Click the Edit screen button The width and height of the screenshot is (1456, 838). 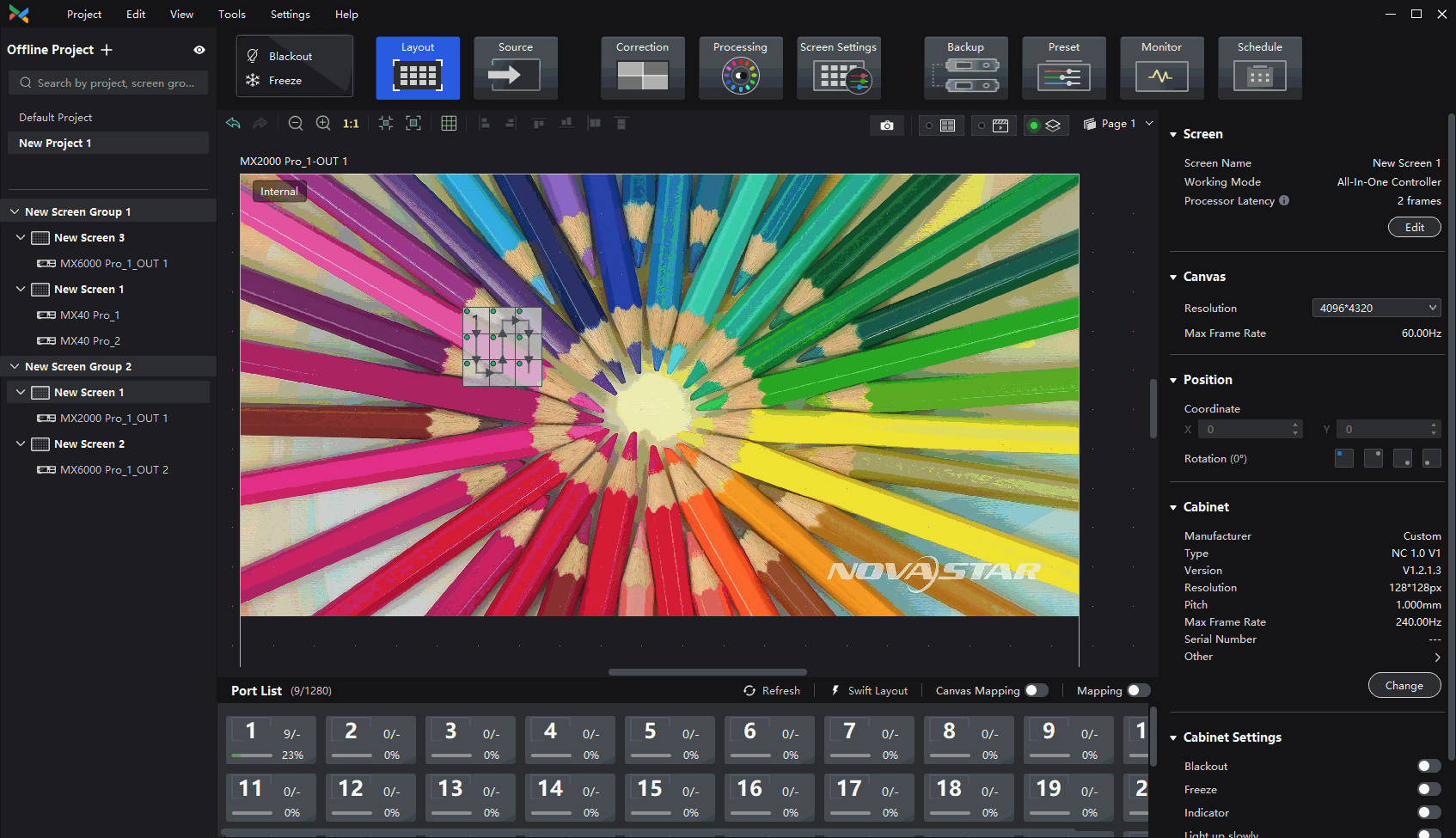coord(1415,227)
